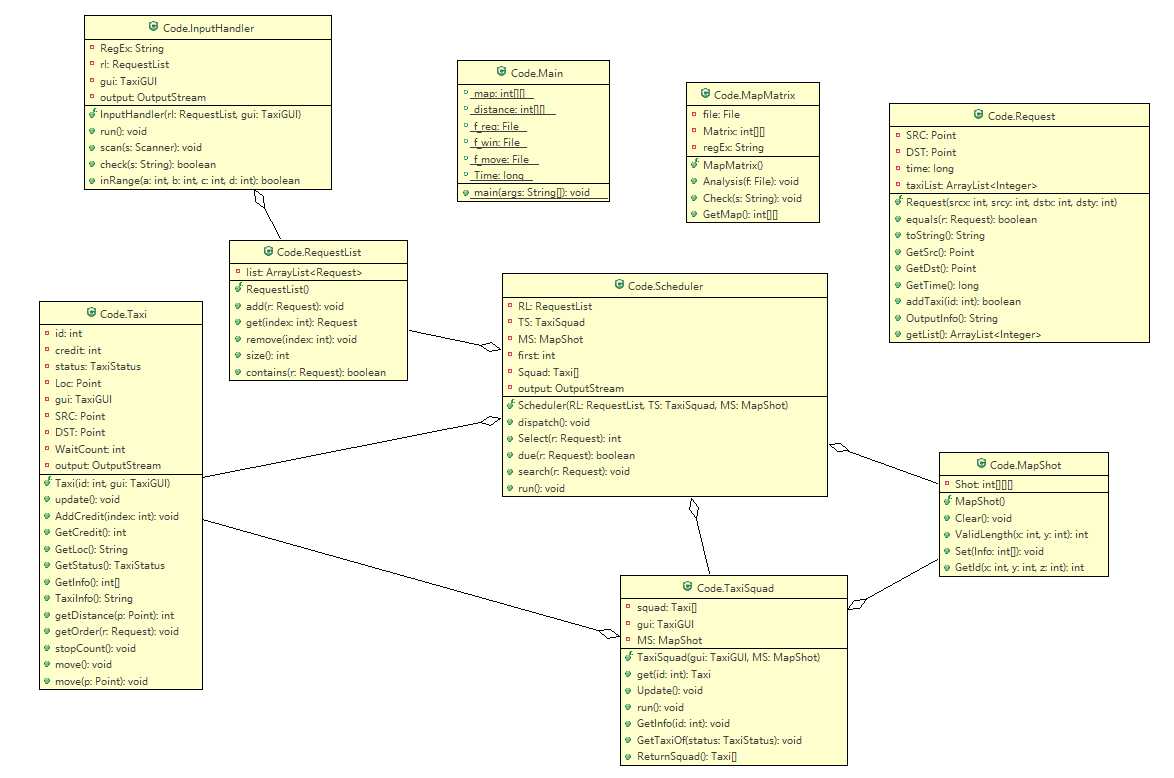Select the addTaxi(id: int): boolean method
Viewport: 1174px width, 778px height.
pos(963,301)
